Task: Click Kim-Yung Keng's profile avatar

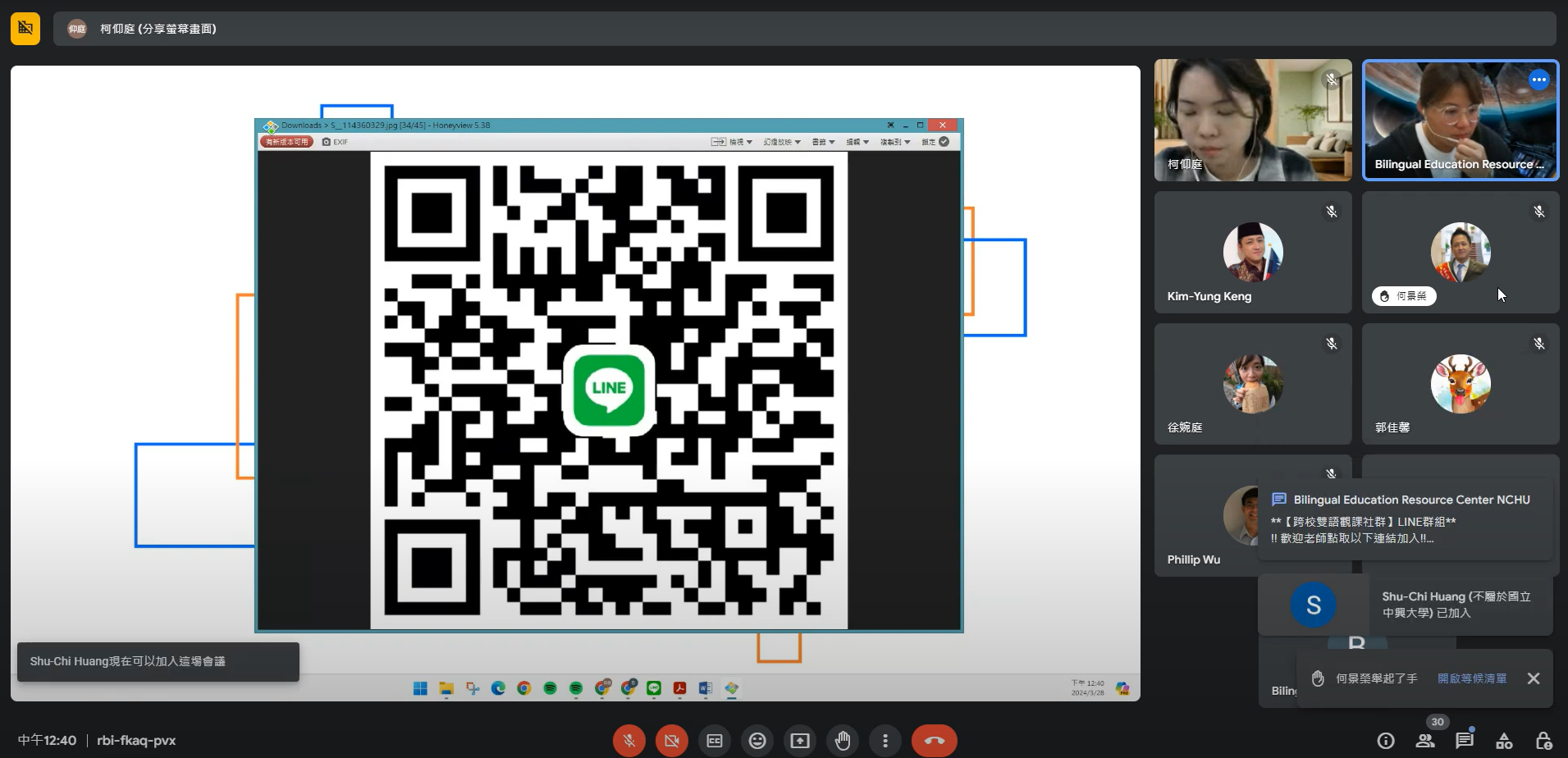Action: point(1253,252)
